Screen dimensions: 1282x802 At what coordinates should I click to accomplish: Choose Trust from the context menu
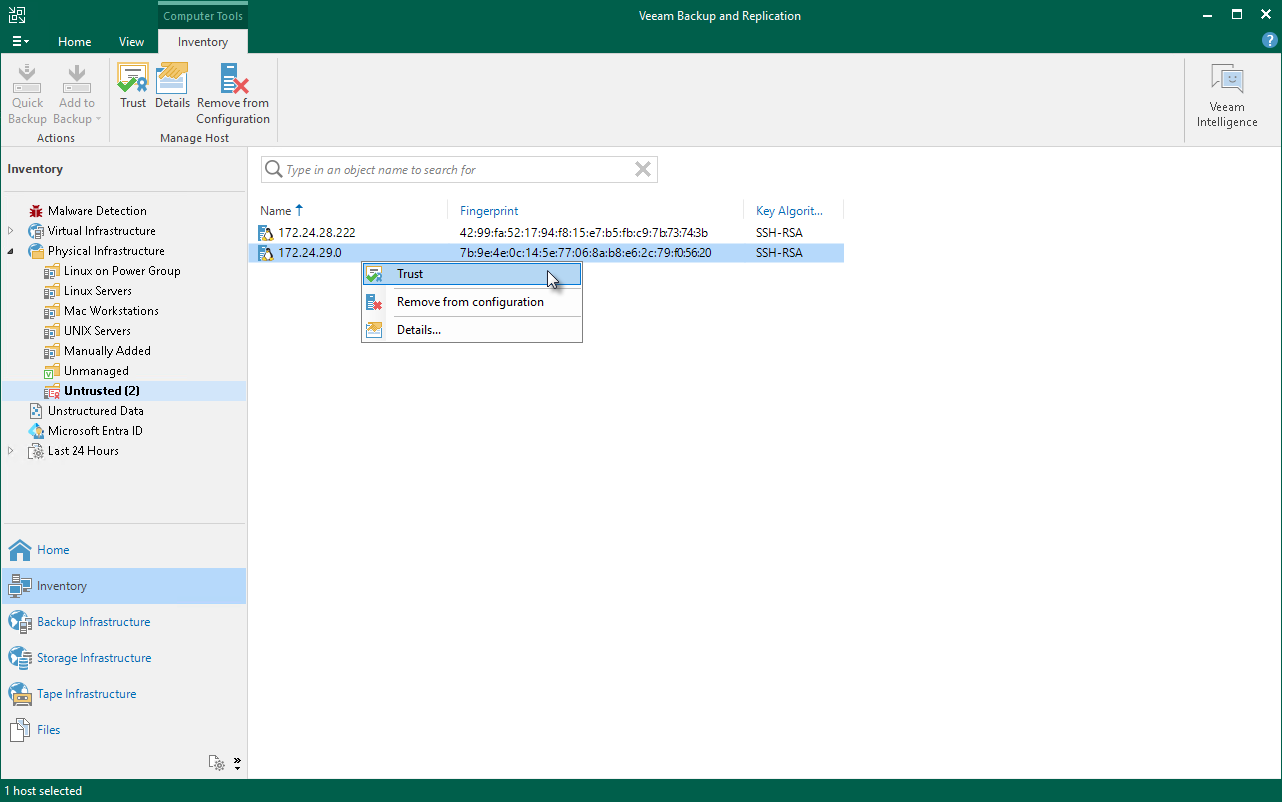coord(472,274)
